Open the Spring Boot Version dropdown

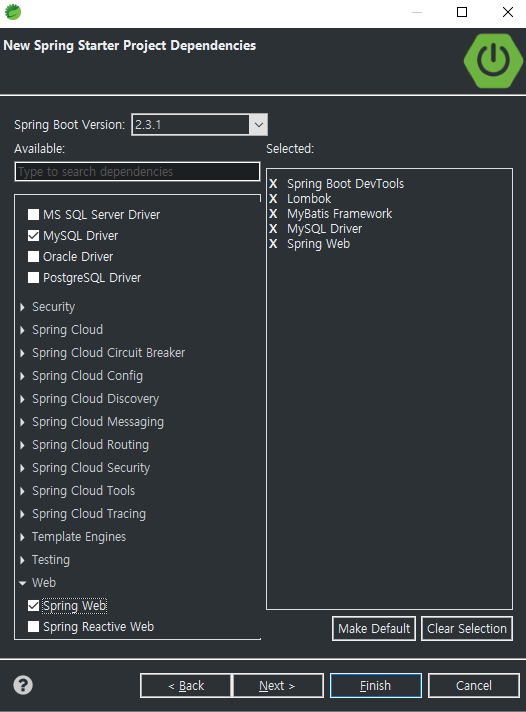[258, 124]
